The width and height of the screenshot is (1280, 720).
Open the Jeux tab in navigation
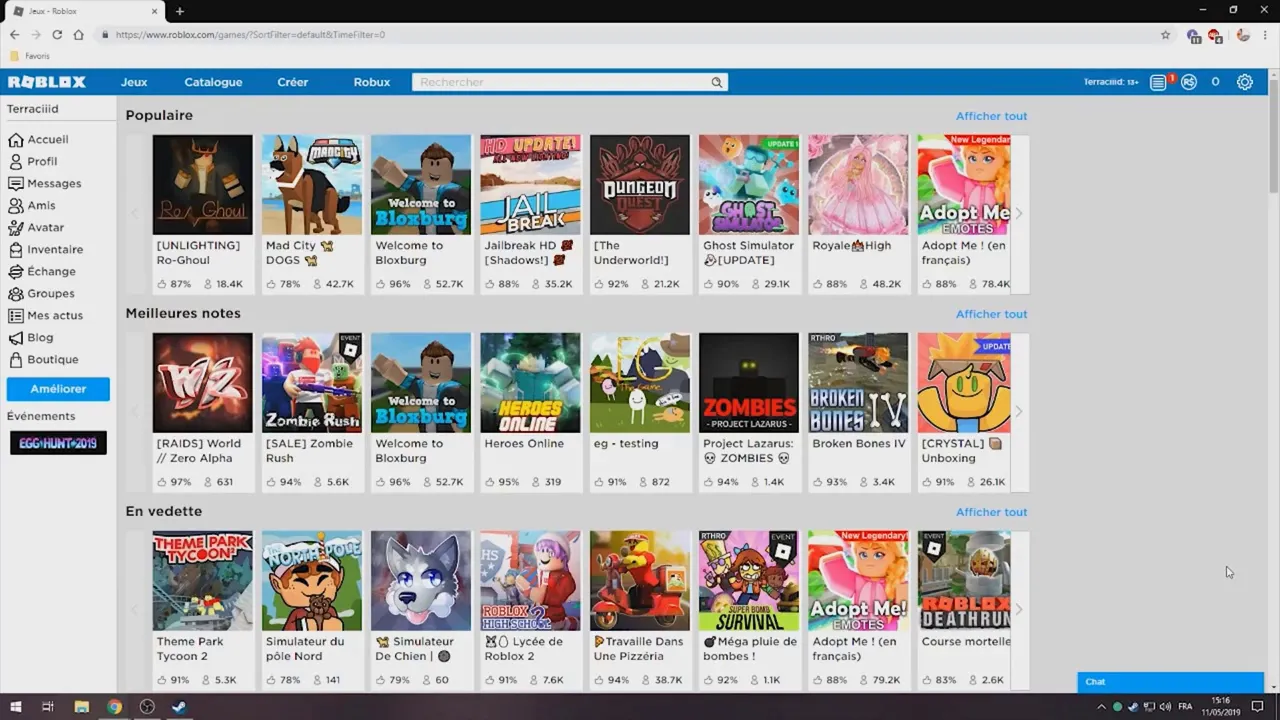pyautogui.click(x=134, y=82)
